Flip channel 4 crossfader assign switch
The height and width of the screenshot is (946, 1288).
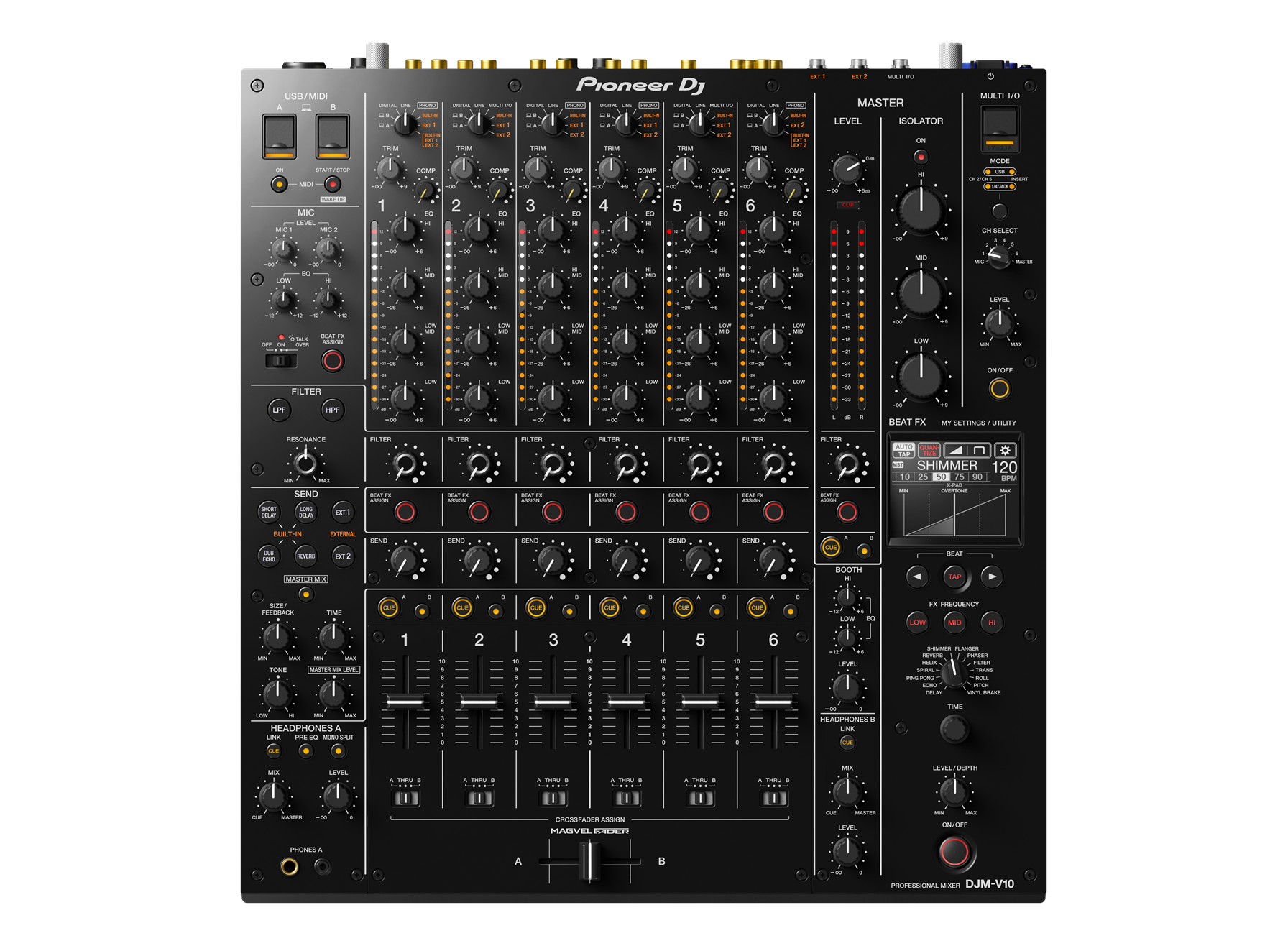(x=627, y=798)
